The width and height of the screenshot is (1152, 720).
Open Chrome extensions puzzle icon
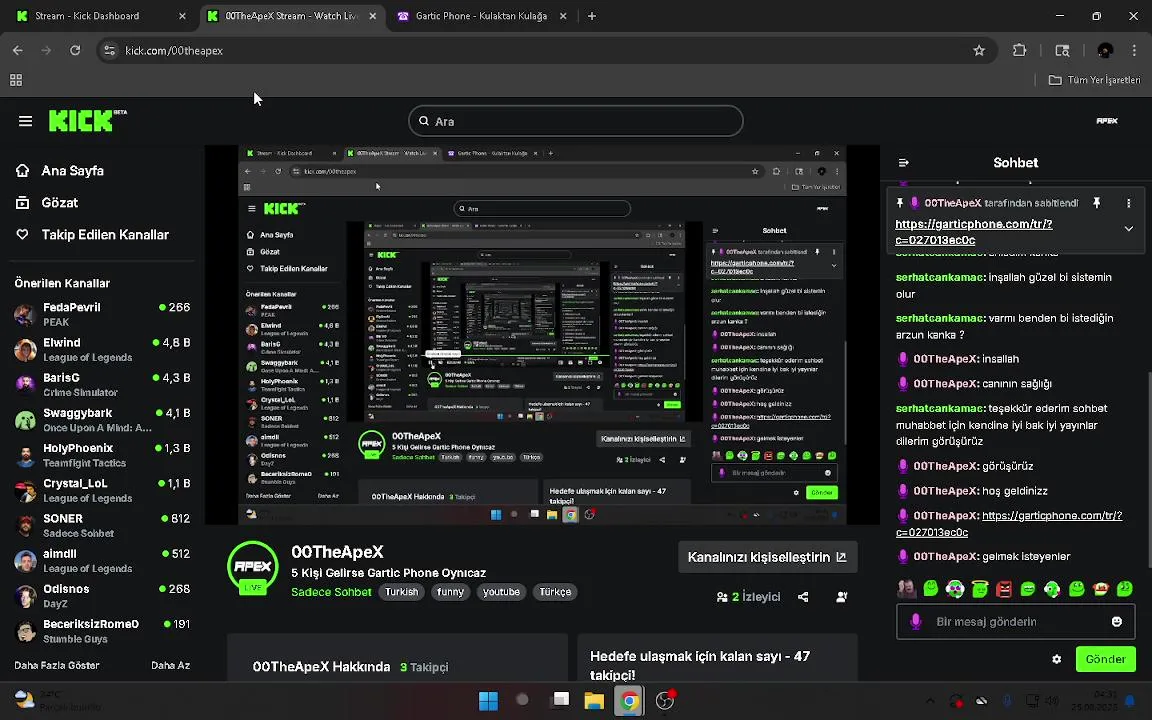tap(1019, 51)
